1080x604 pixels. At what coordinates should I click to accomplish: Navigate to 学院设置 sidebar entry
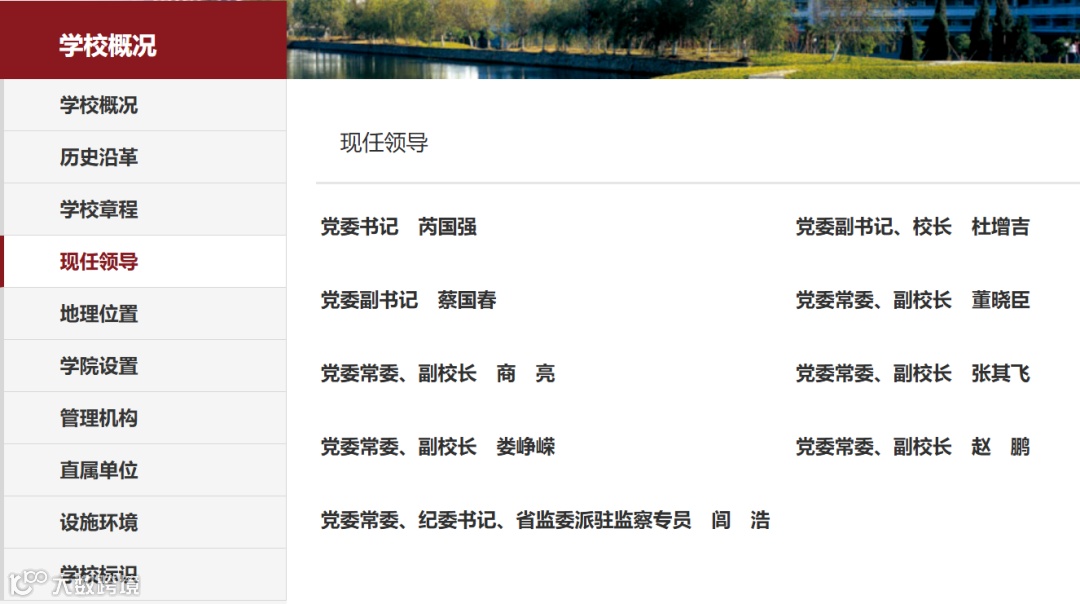coord(145,366)
